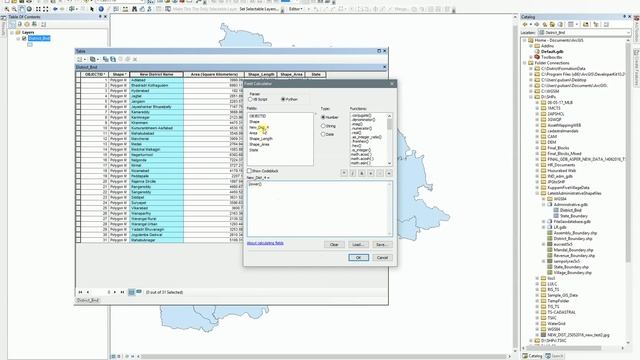Show all records view button in Table
640x360 pixels.
tap(131, 292)
